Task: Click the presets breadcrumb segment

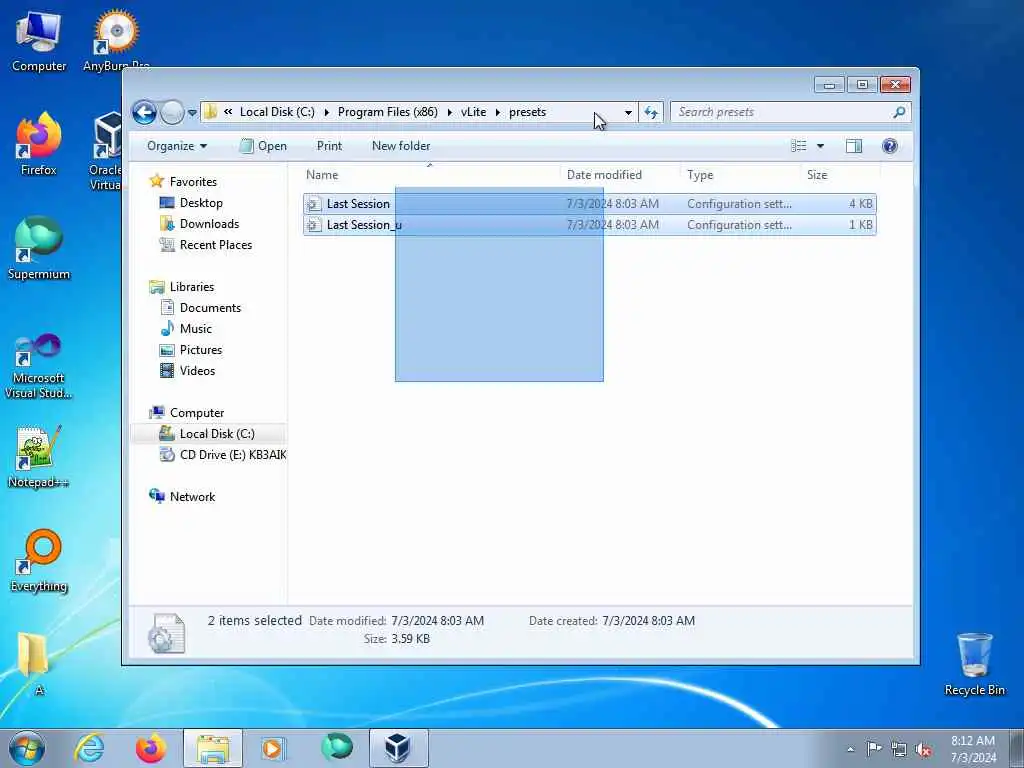Action: click(x=527, y=112)
